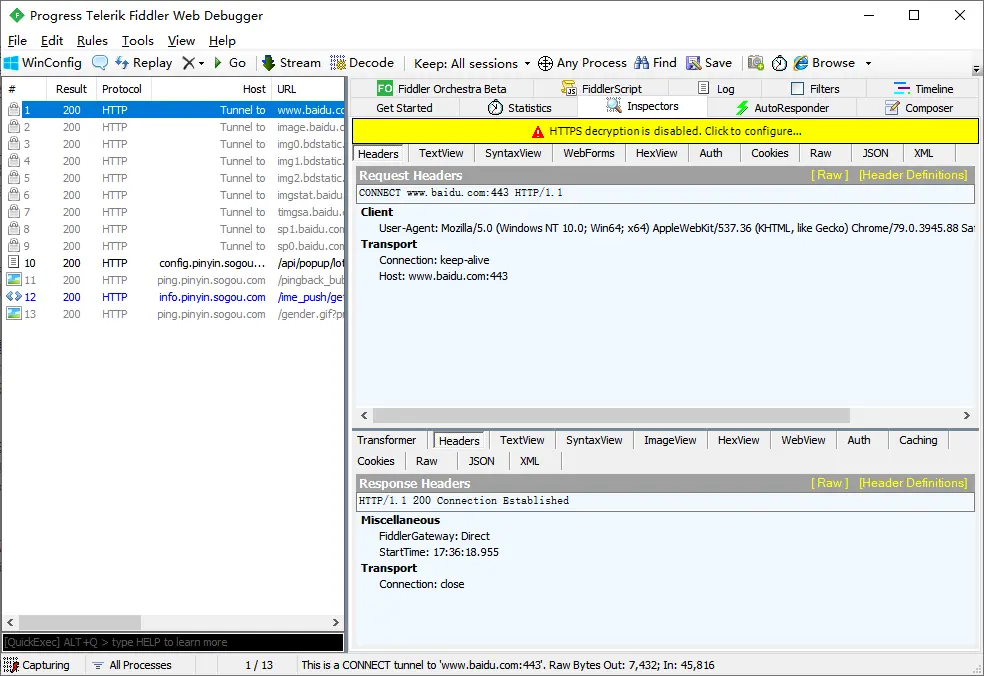
Task: Click the Decode grid icon
Action: coord(338,63)
